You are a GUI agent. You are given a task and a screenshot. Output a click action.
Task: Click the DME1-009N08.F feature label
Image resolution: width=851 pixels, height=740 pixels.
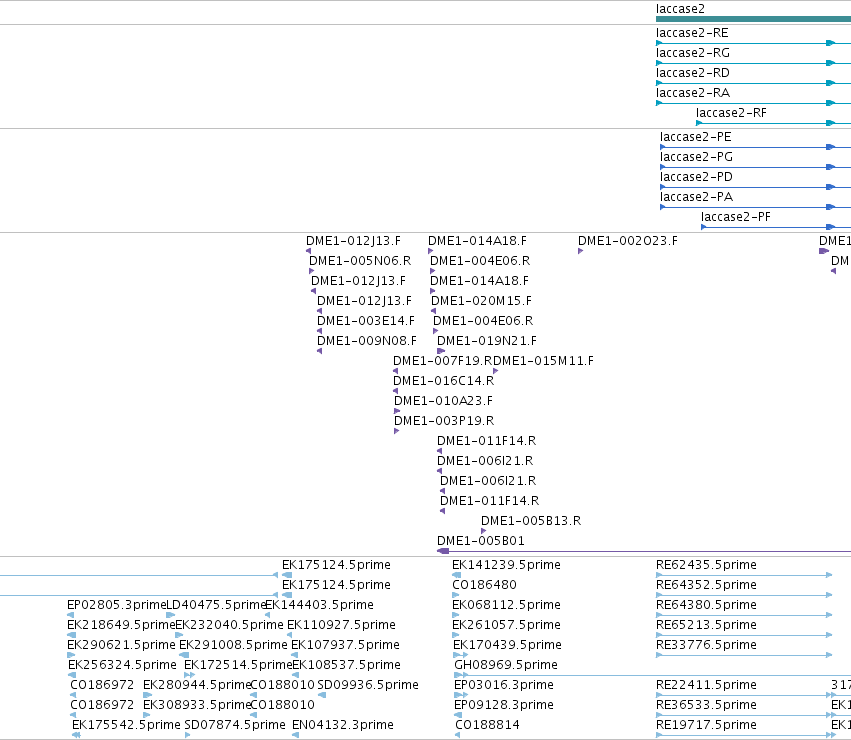tap(366, 341)
